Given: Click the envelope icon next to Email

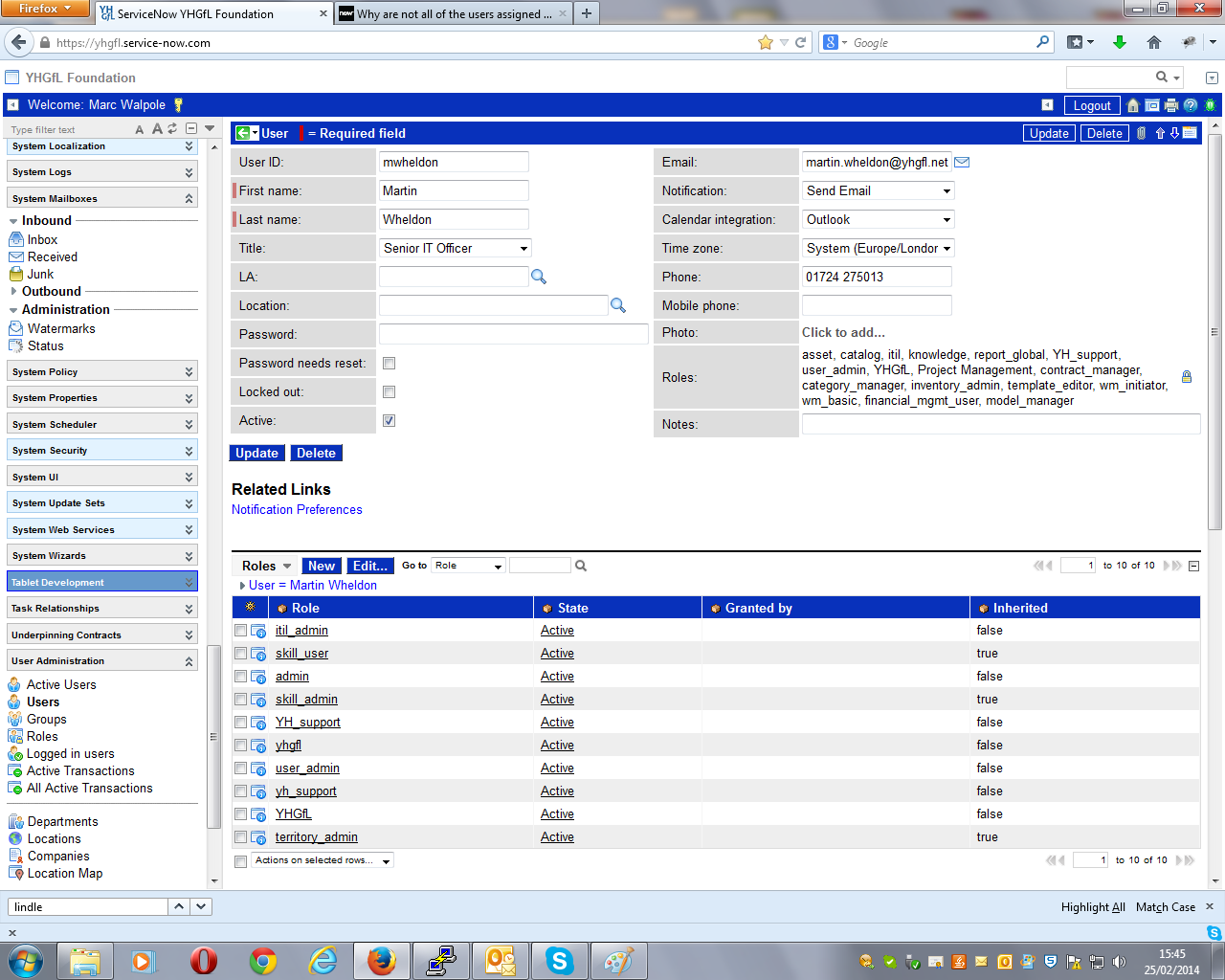Looking at the screenshot, I should [x=962, y=162].
